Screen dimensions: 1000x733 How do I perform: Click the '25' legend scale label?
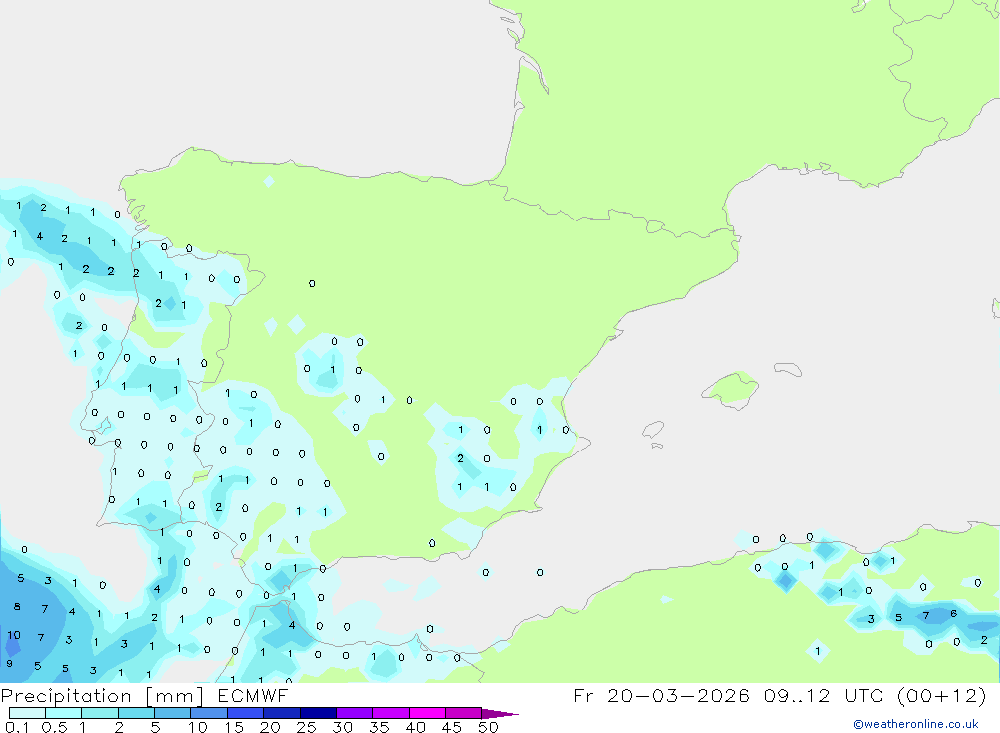(x=306, y=727)
